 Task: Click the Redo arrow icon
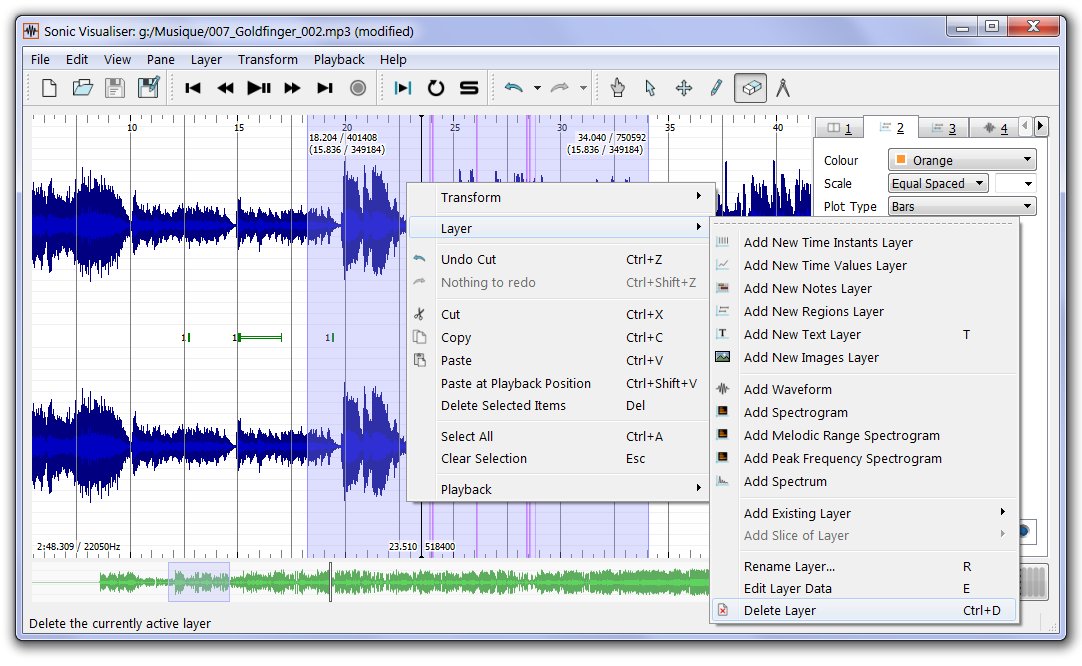(x=559, y=88)
